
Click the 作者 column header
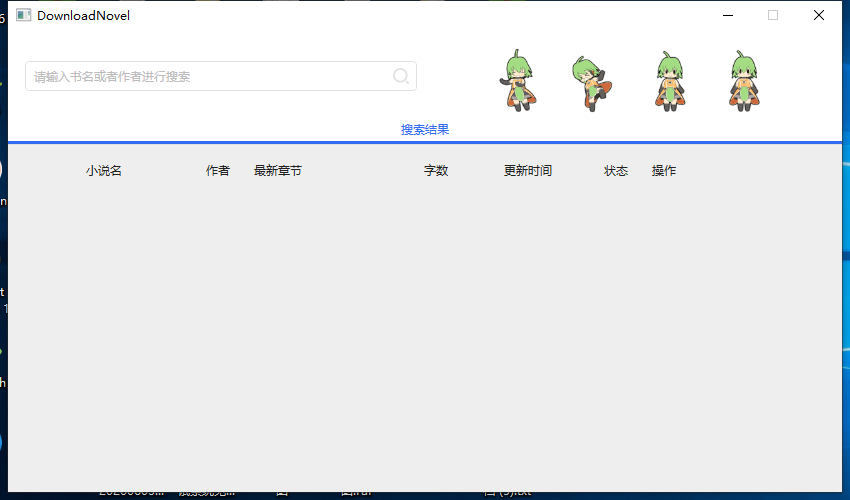(x=218, y=171)
